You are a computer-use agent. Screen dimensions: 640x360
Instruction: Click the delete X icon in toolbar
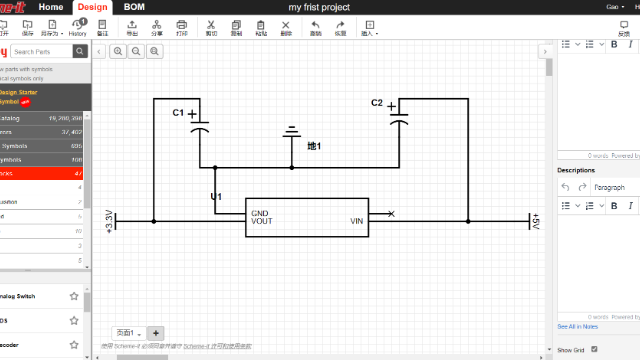pyautogui.click(x=286, y=28)
